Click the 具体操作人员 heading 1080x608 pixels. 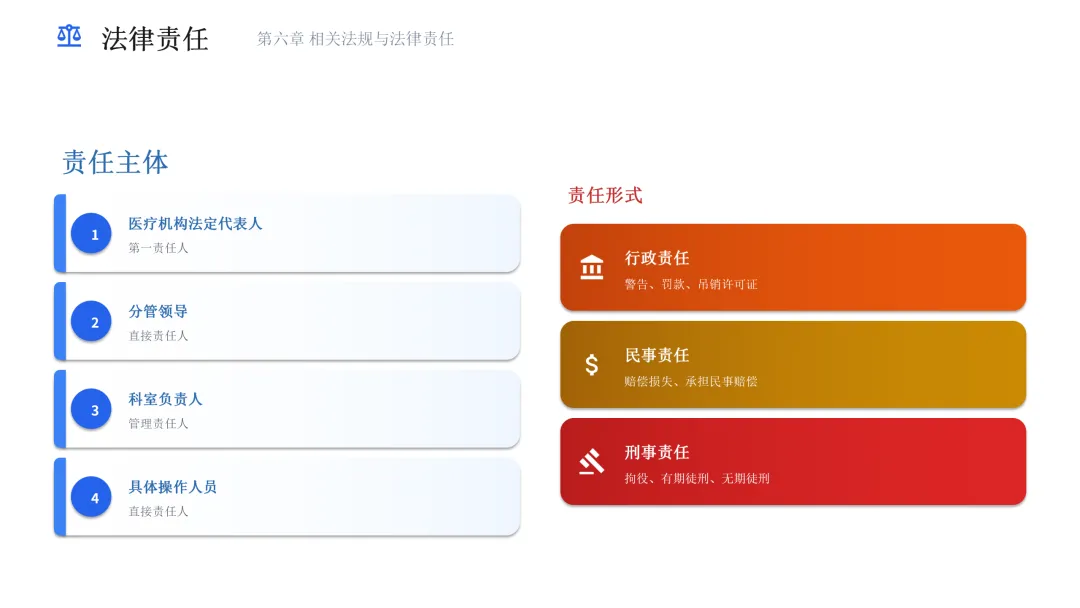coord(172,488)
